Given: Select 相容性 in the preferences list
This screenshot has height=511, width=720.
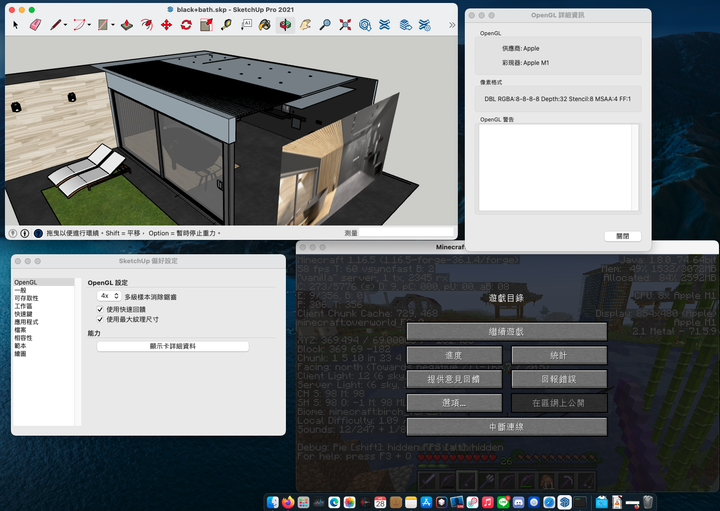Looking at the screenshot, I should (x=44, y=338).
